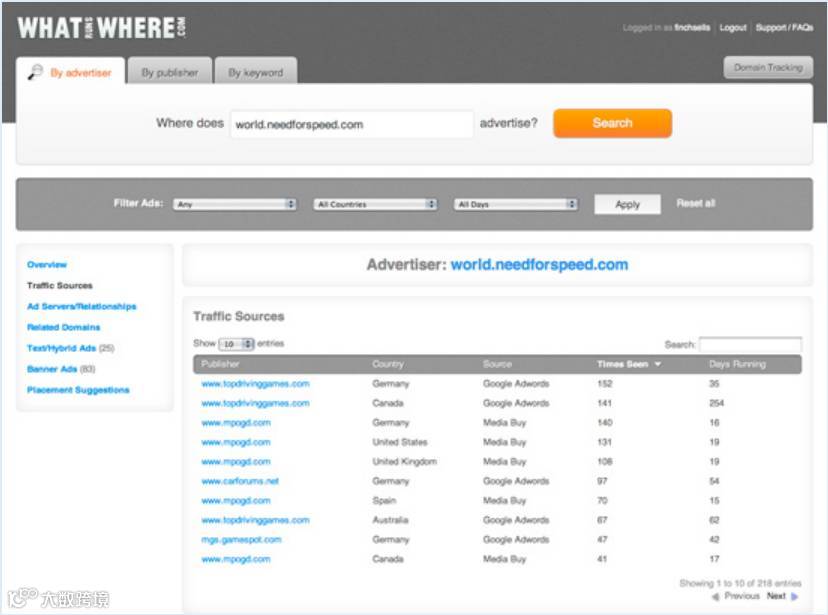The image size is (828, 615).
Task: Open Support / FAQs link
Action: click(x=784, y=27)
